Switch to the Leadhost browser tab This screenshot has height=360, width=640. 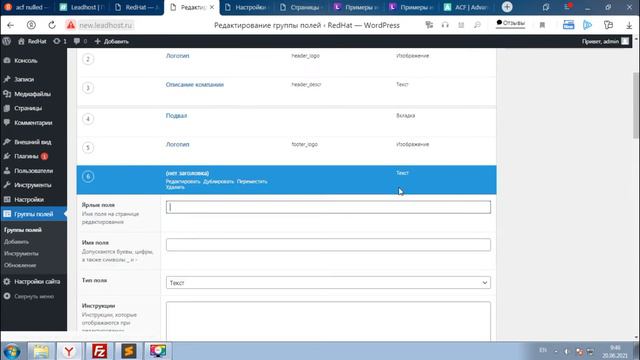82,7
